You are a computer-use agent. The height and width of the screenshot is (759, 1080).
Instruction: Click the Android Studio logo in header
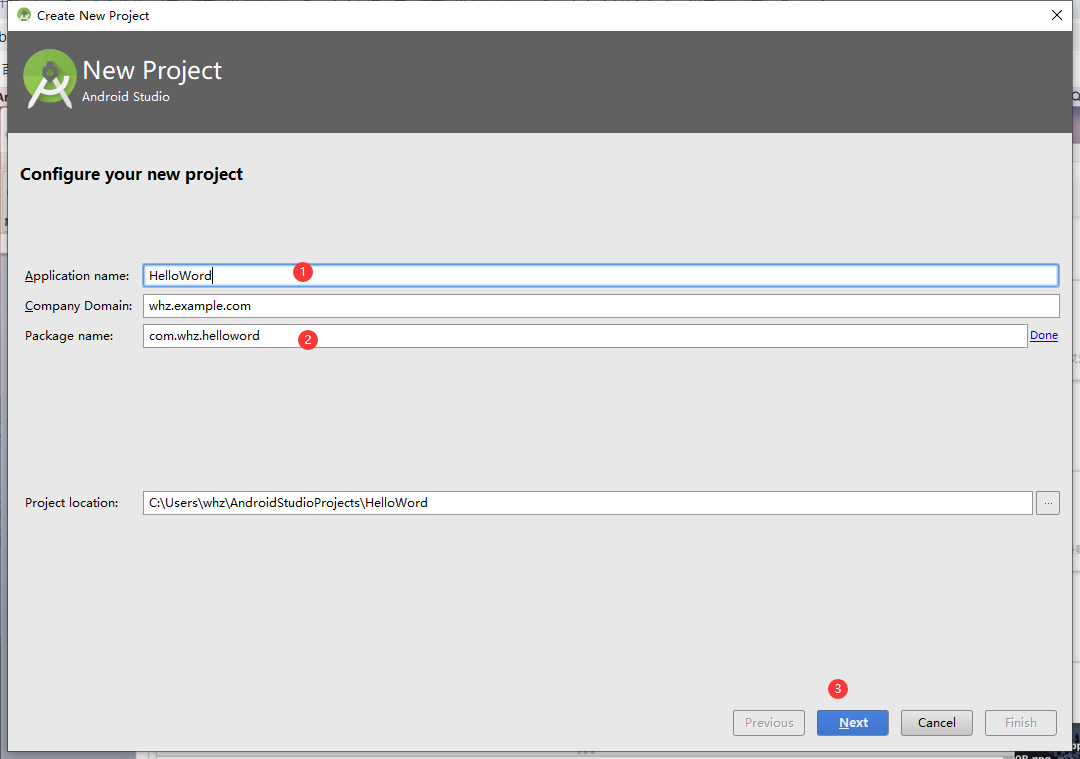coord(50,79)
